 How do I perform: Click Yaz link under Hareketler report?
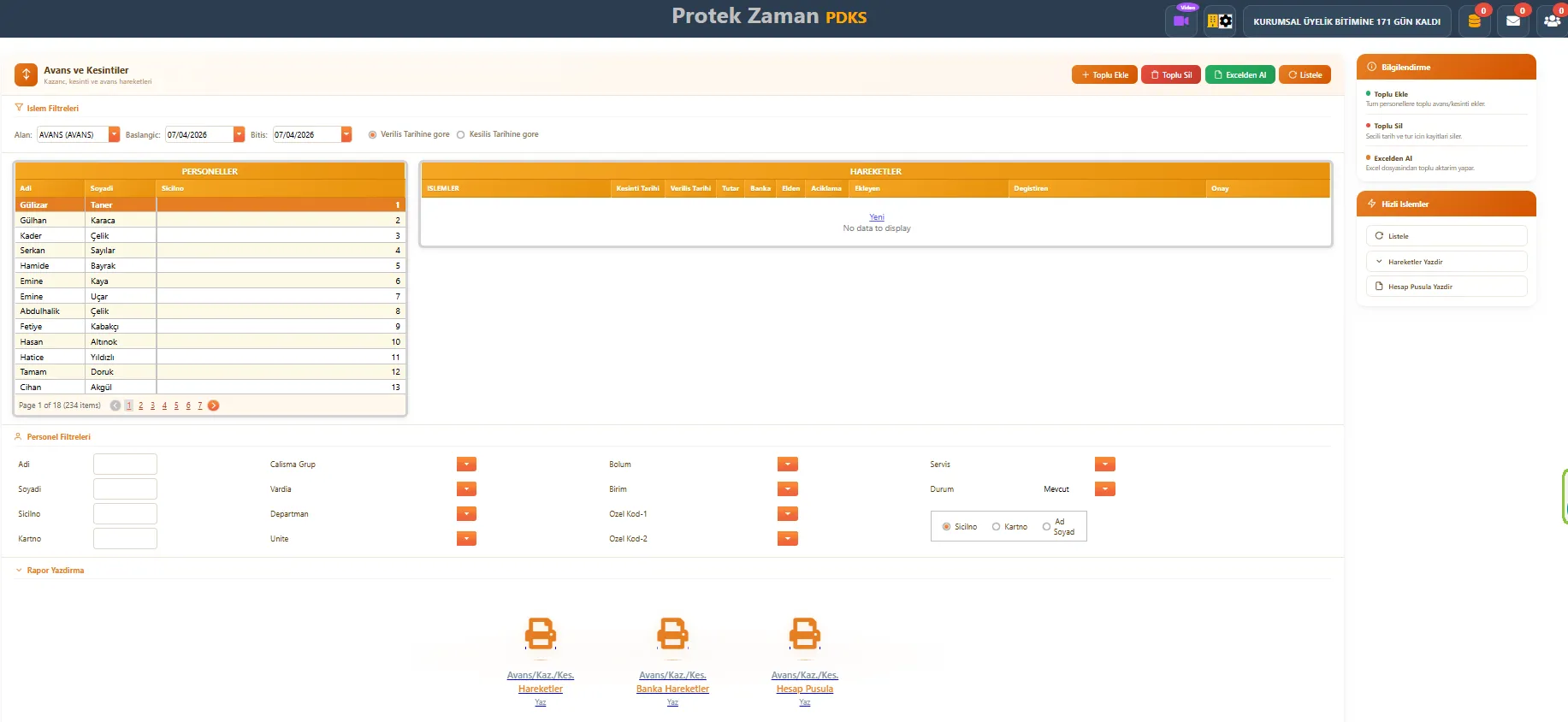pos(541,702)
